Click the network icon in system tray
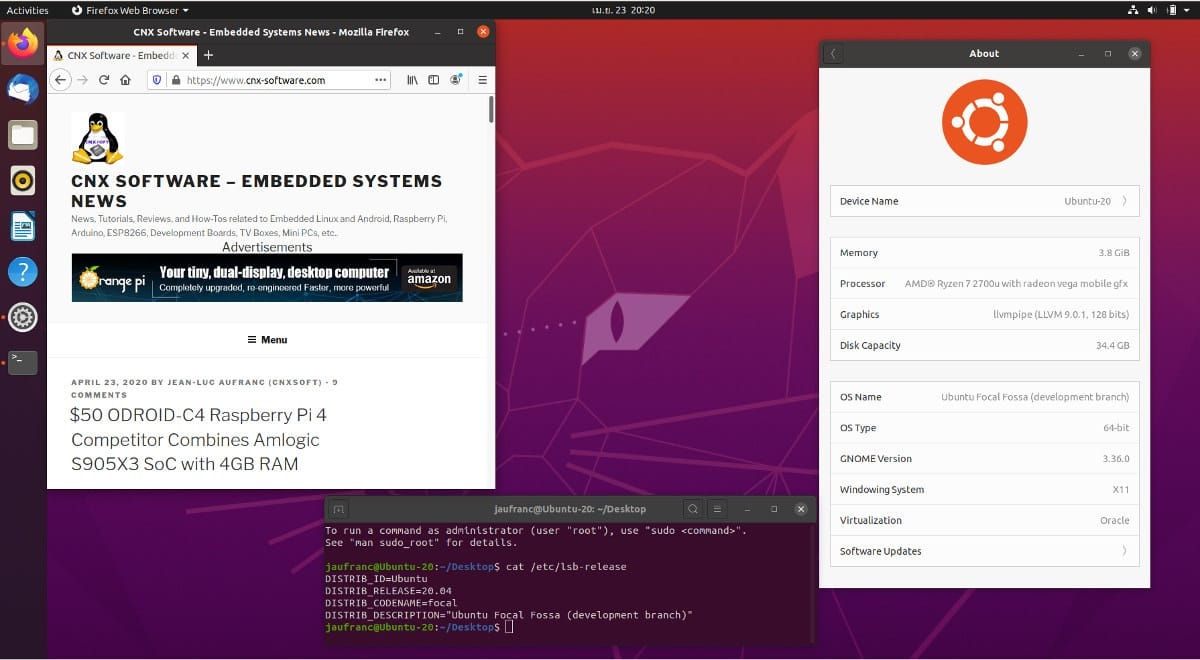The height and width of the screenshot is (660, 1200). click(x=1132, y=10)
